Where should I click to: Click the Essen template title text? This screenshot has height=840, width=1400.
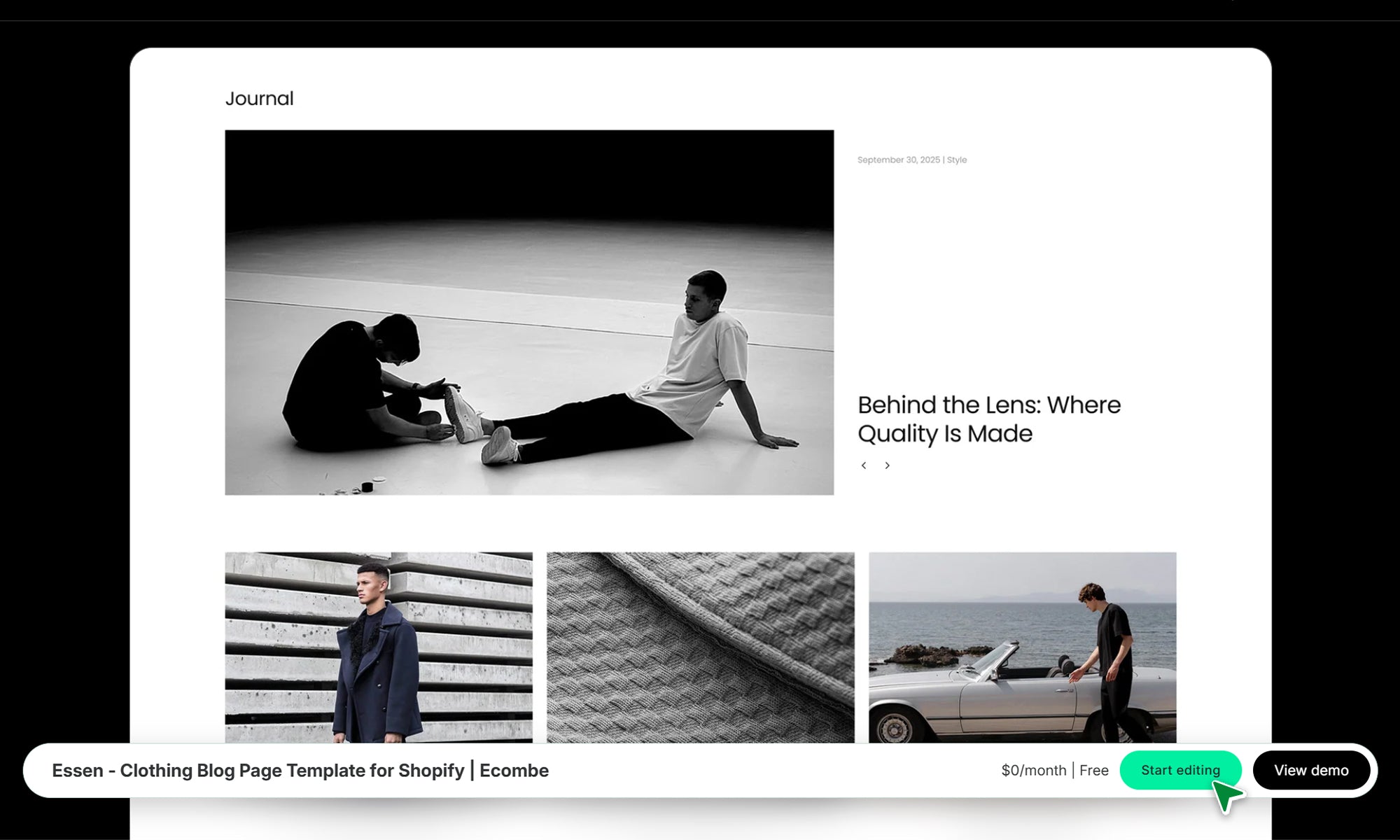tap(257, 771)
